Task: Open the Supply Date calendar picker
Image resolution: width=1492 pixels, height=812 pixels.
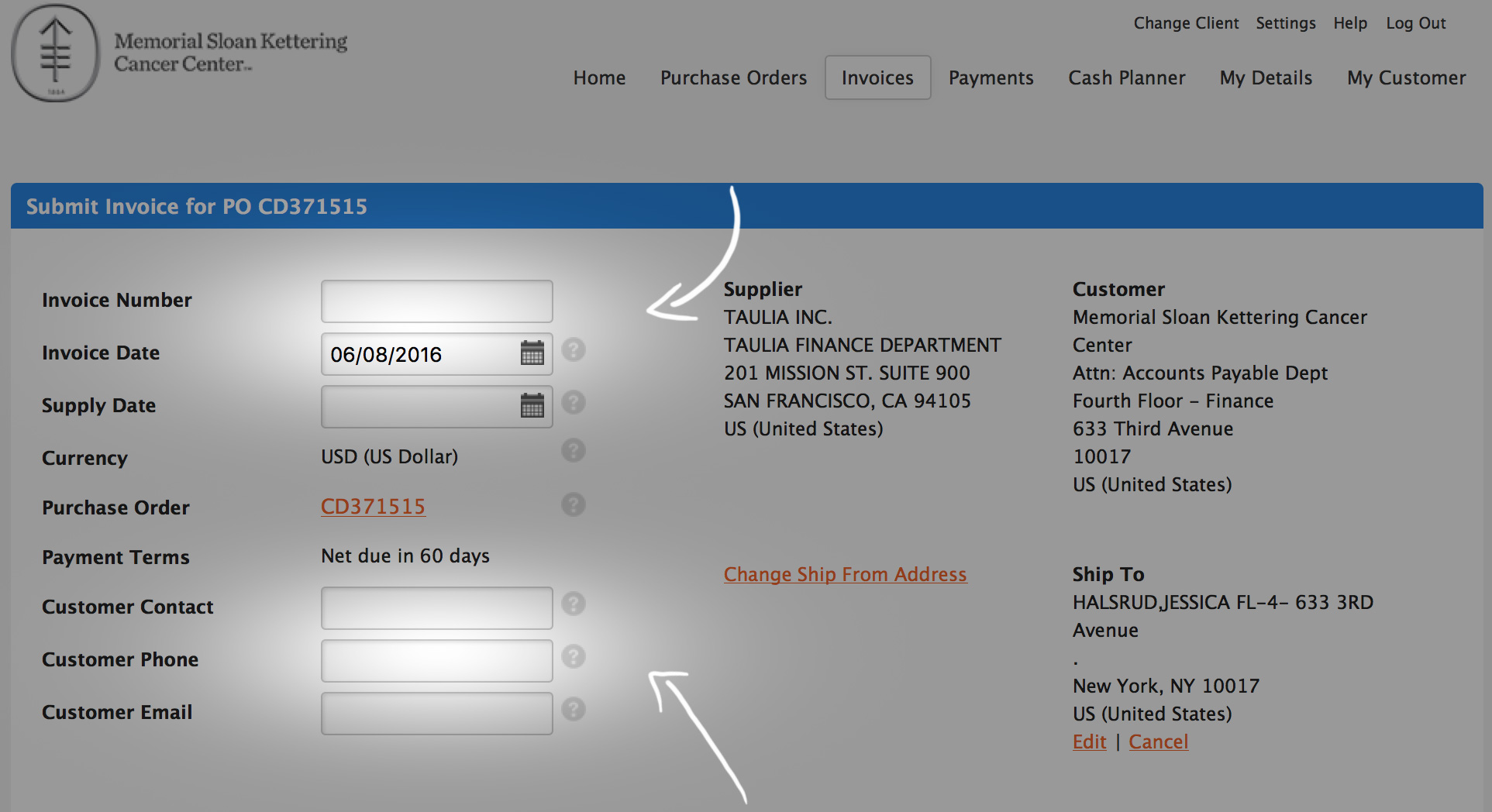Action: point(532,406)
